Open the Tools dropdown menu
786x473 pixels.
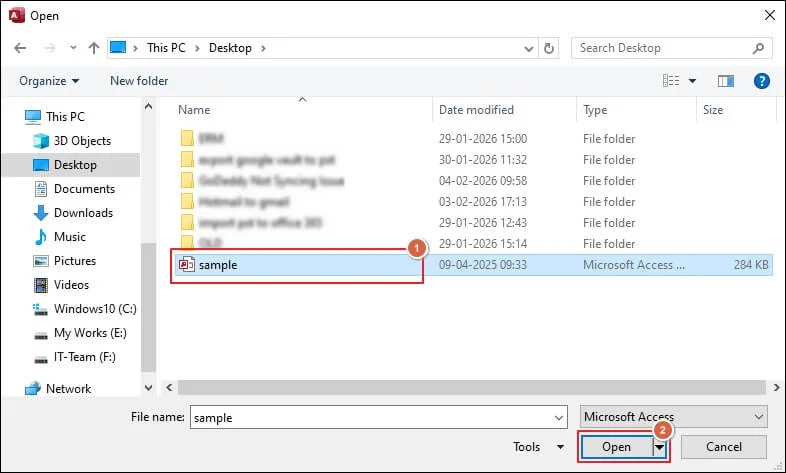[538, 447]
